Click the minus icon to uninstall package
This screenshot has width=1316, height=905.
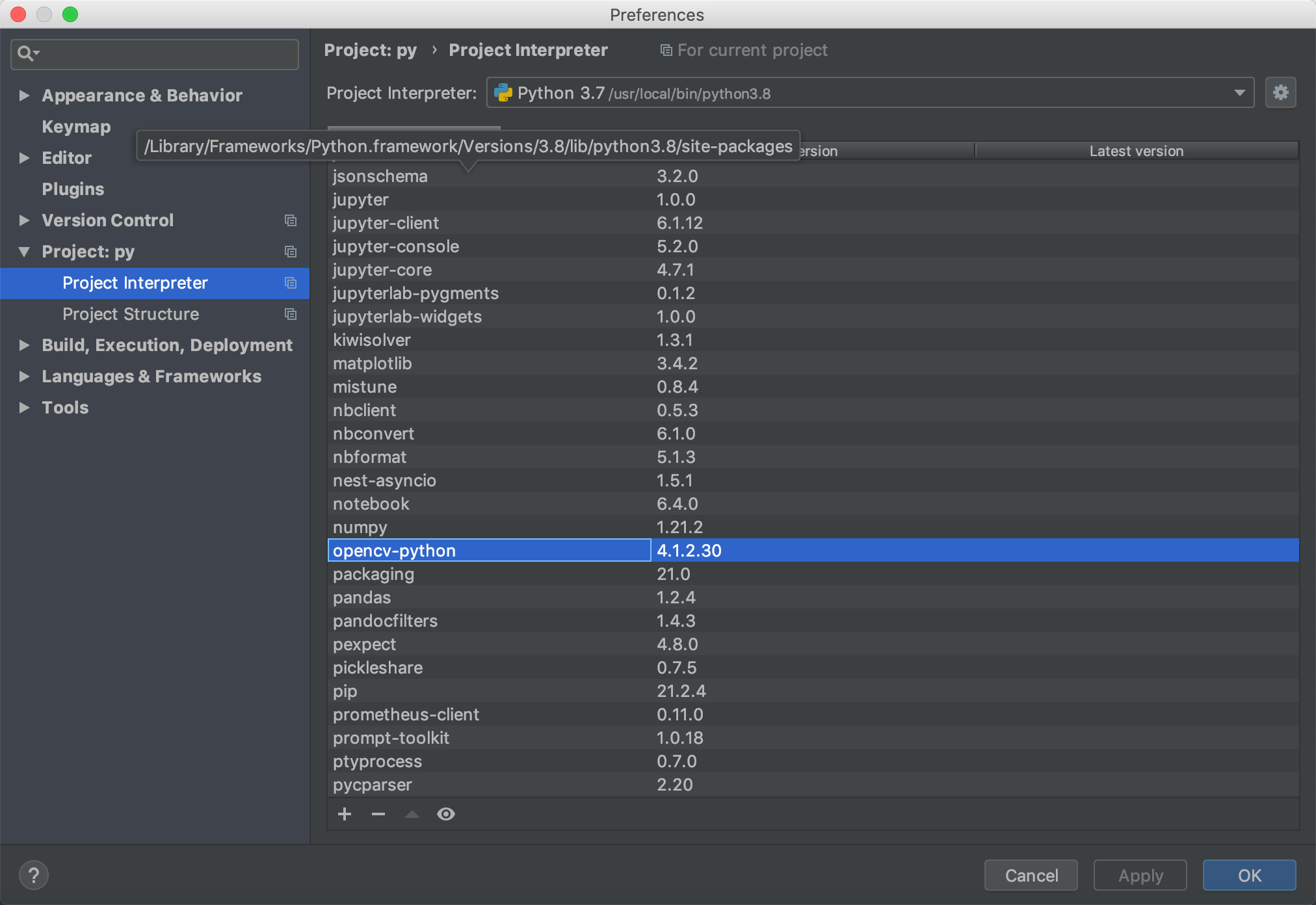click(378, 814)
